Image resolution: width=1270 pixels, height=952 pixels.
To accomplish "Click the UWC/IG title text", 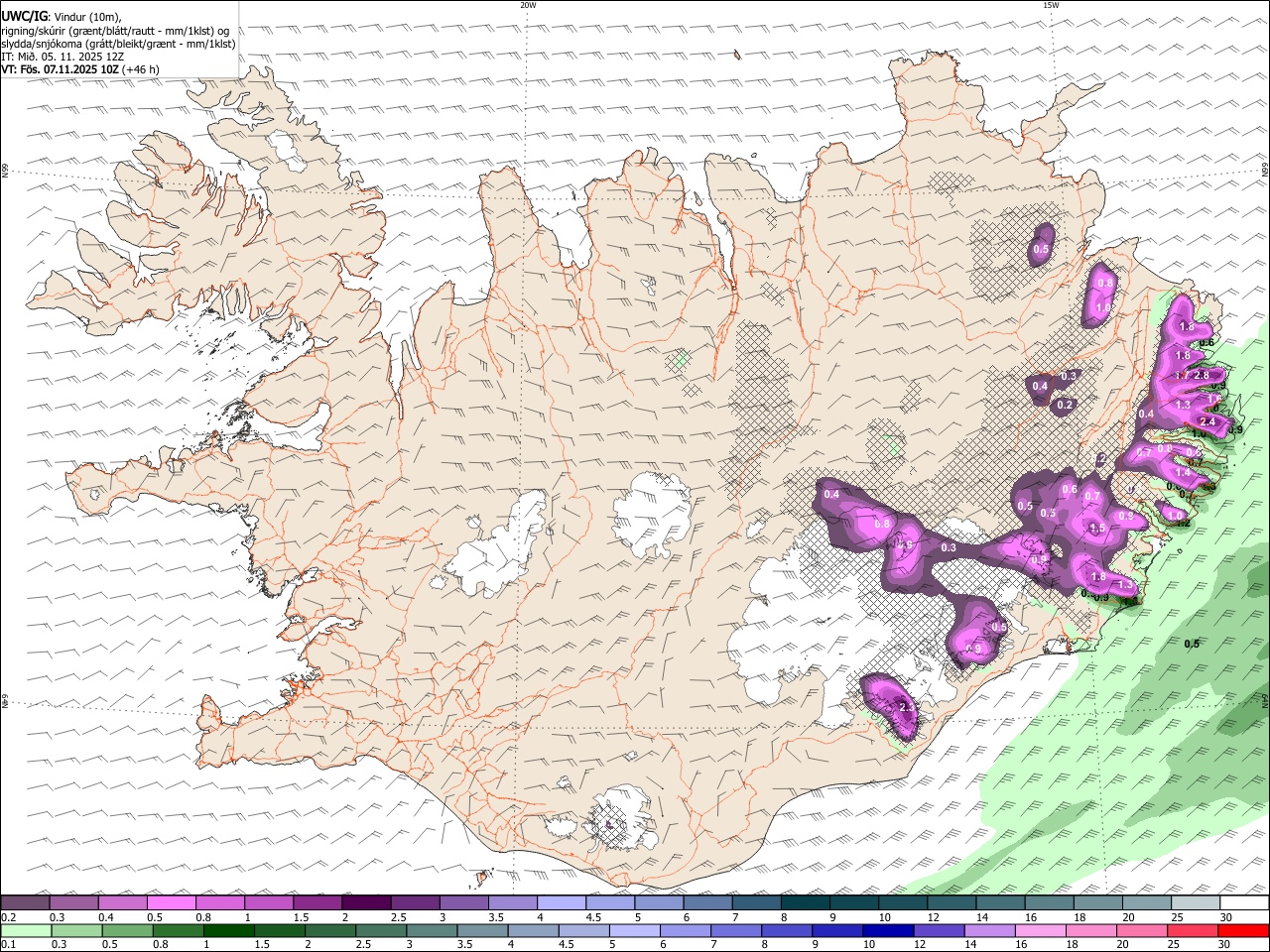I will click(x=24, y=17).
